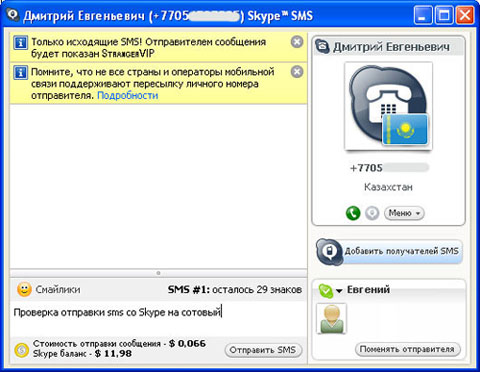Send the message with Отправить SMS
The height and width of the screenshot is (372, 480).
pos(263,350)
